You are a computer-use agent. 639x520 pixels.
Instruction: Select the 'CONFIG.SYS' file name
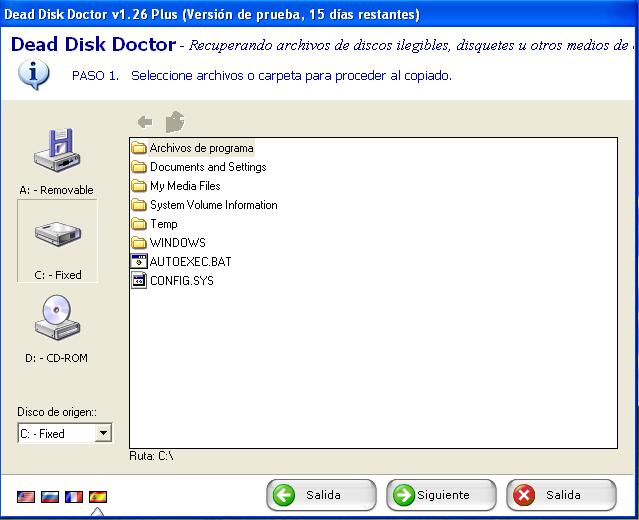pos(182,280)
